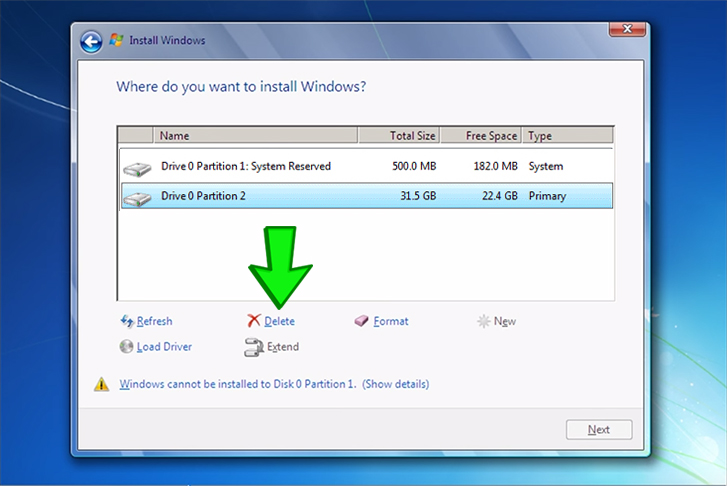
Task: Click the drive icon for Partition 1
Action: click(137, 169)
